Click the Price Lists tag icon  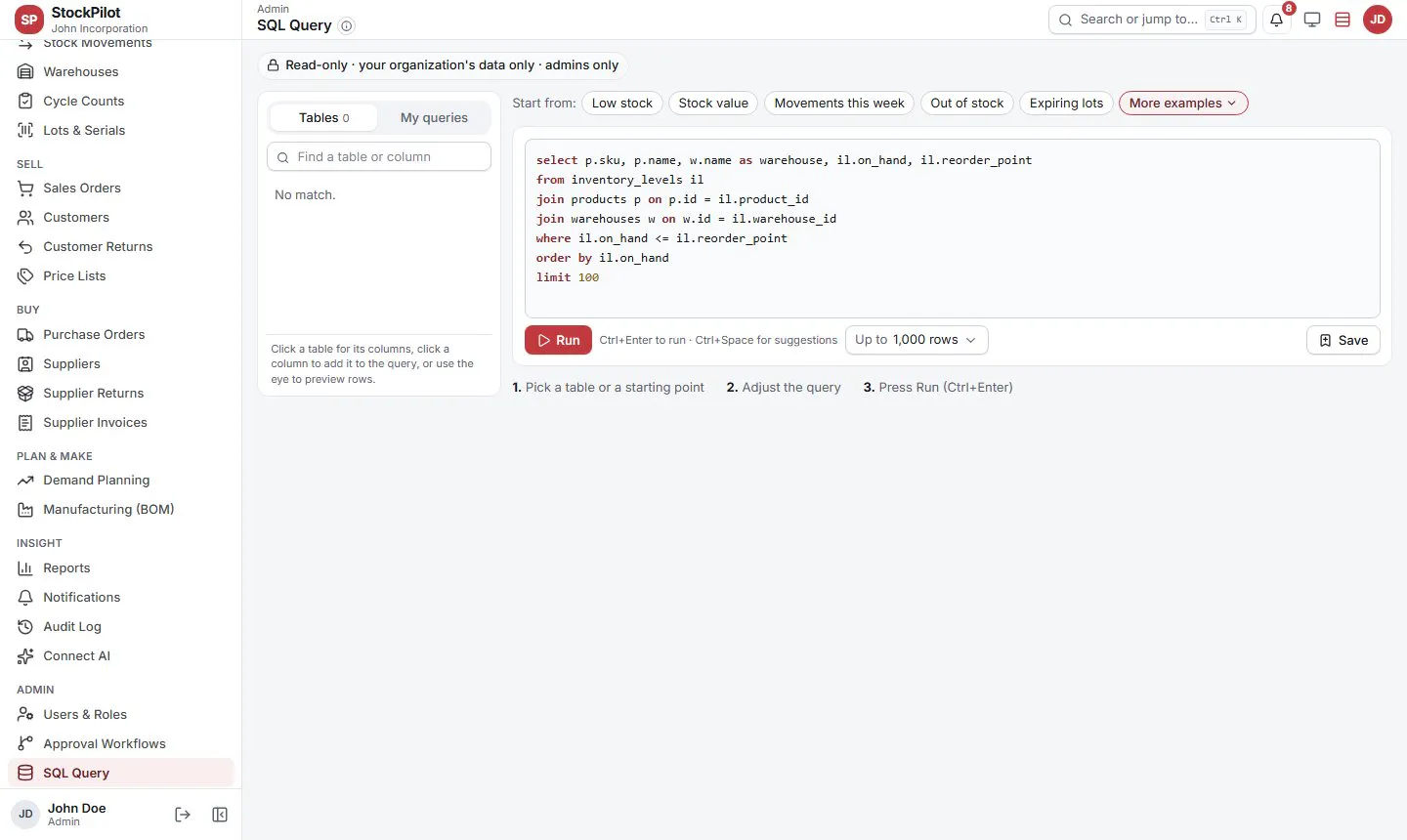25,275
